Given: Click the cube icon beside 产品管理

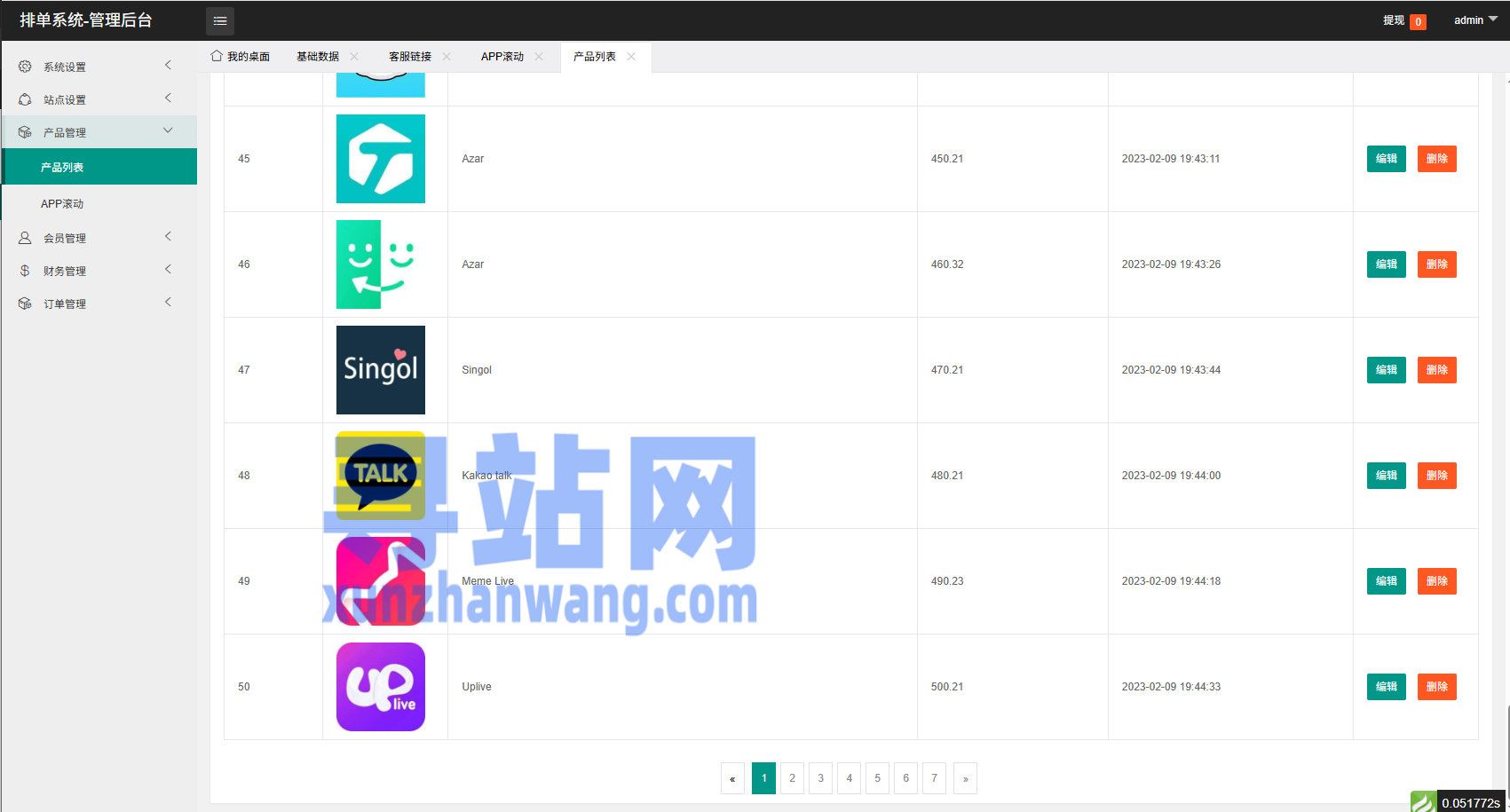Looking at the screenshot, I should pyautogui.click(x=25, y=132).
